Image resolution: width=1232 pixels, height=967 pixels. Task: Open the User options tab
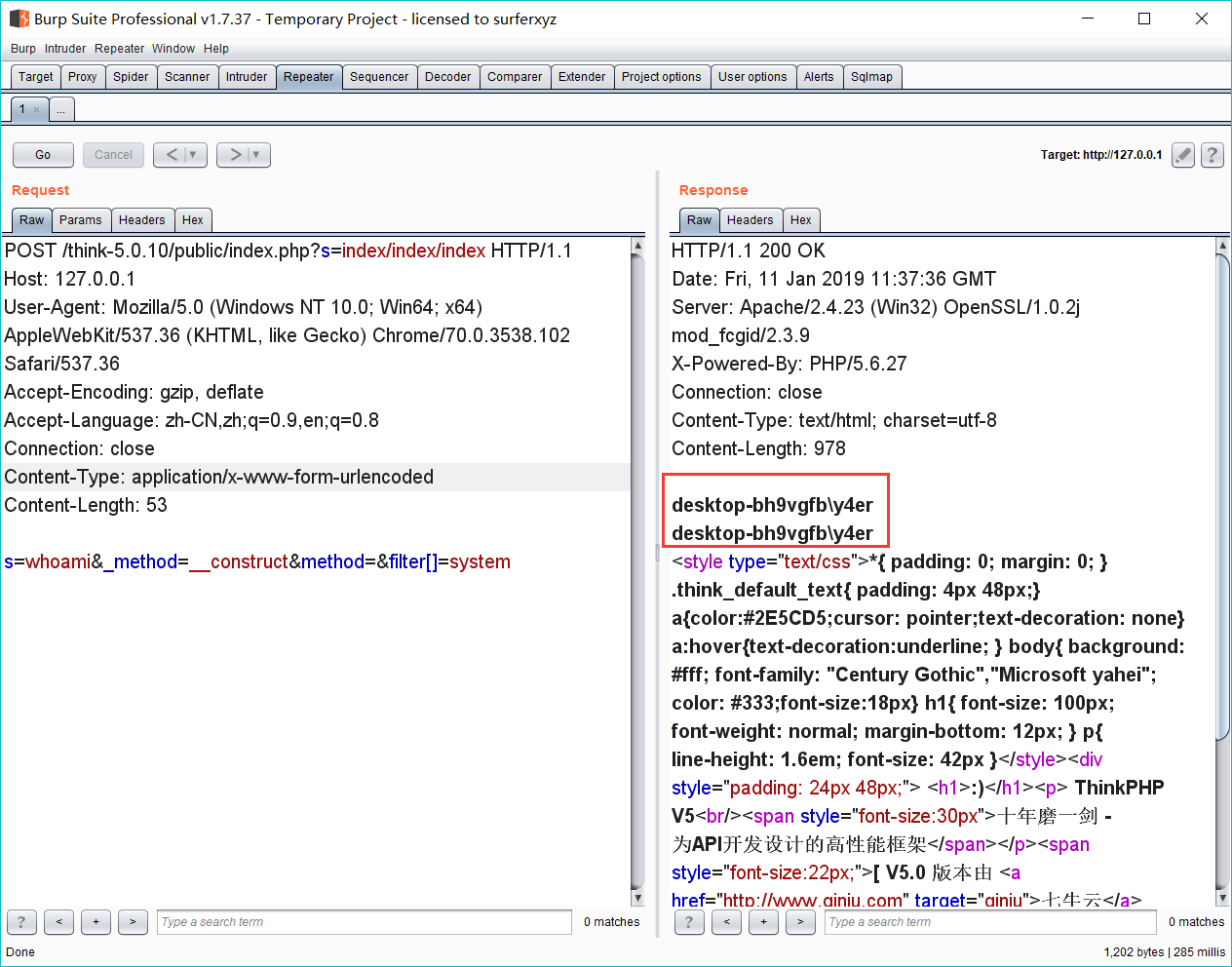coord(752,77)
